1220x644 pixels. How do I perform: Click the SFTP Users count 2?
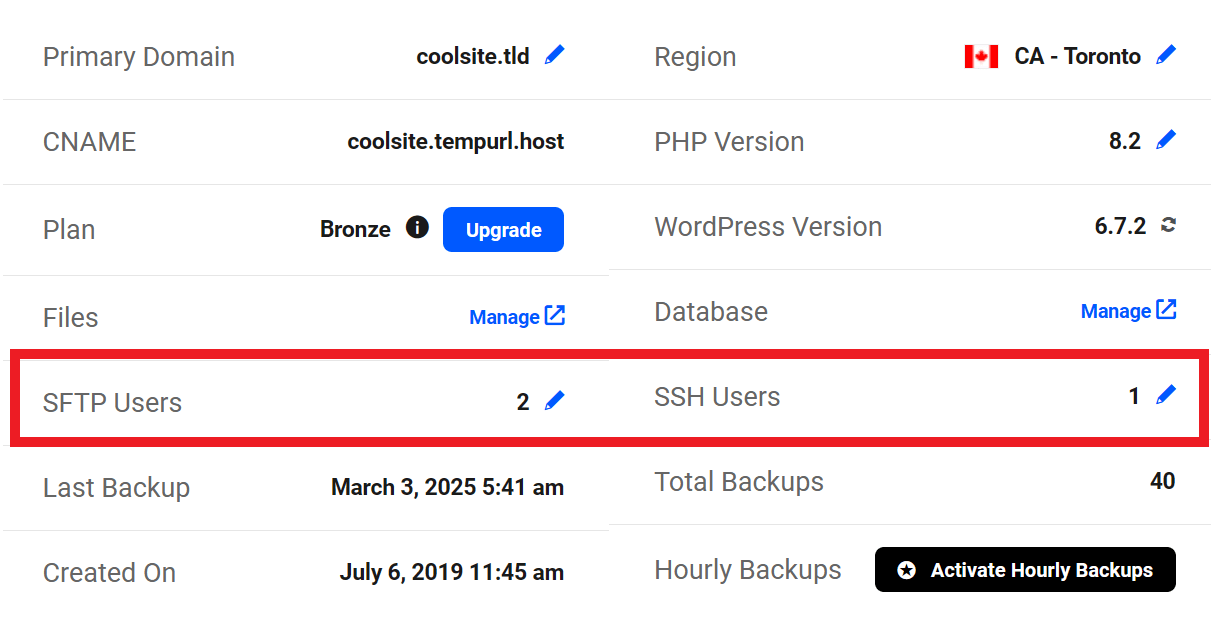pyautogui.click(x=523, y=403)
